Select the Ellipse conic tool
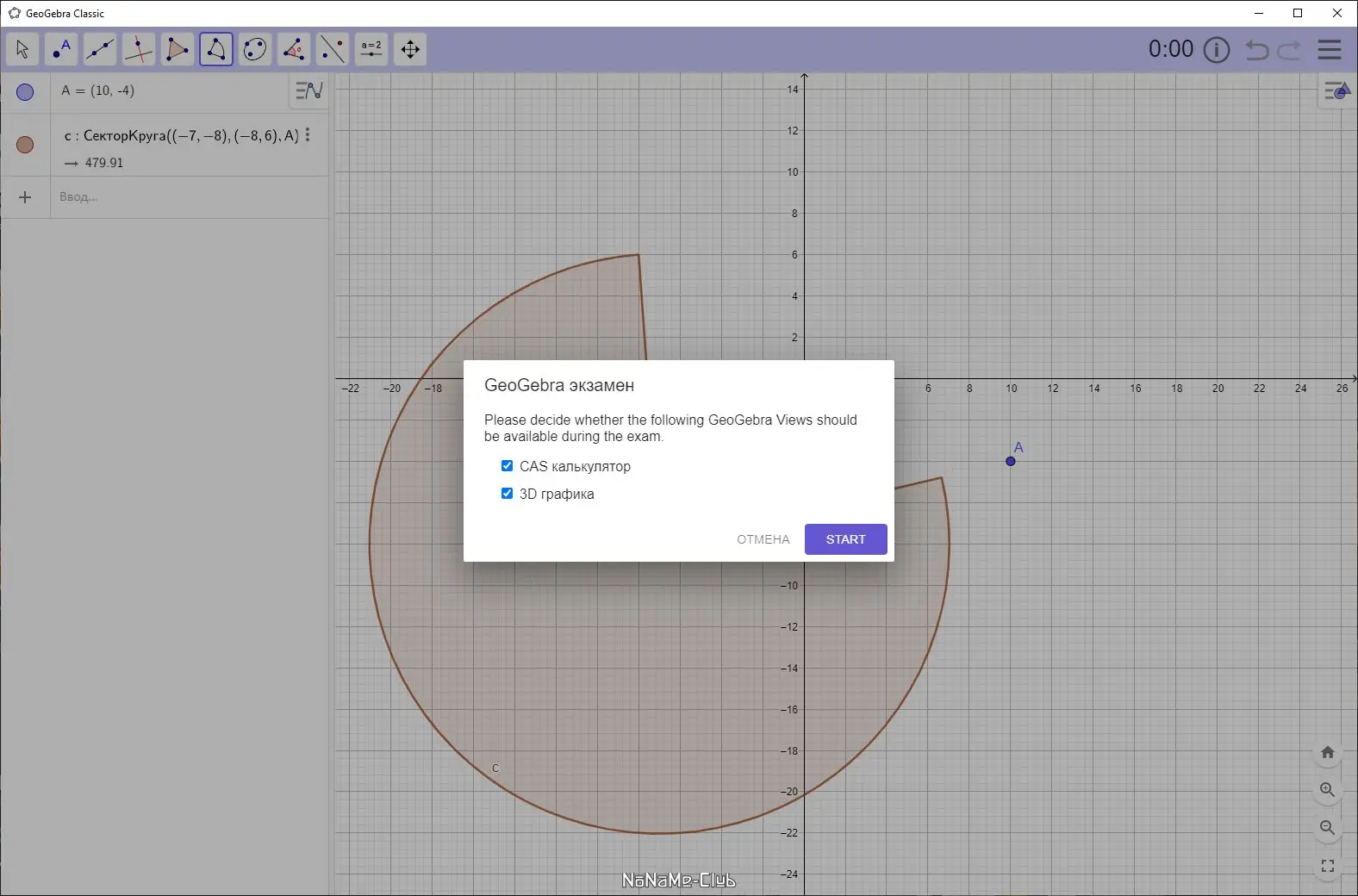Image resolution: width=1358 pixels, height=896 pixels. click(x=255, y=49)
